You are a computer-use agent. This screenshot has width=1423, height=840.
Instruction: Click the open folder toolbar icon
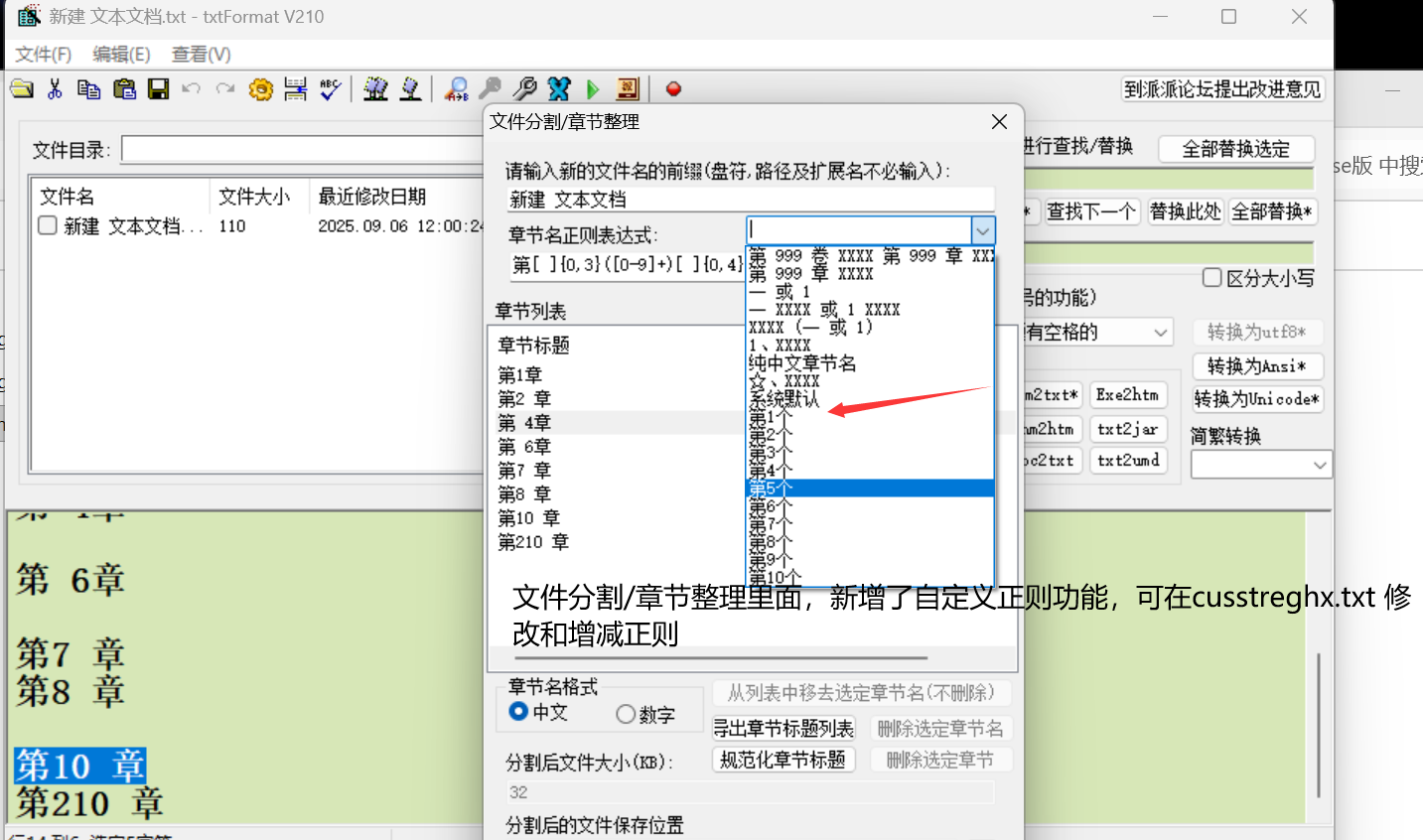pyautogui.click(x=22, y=88)
